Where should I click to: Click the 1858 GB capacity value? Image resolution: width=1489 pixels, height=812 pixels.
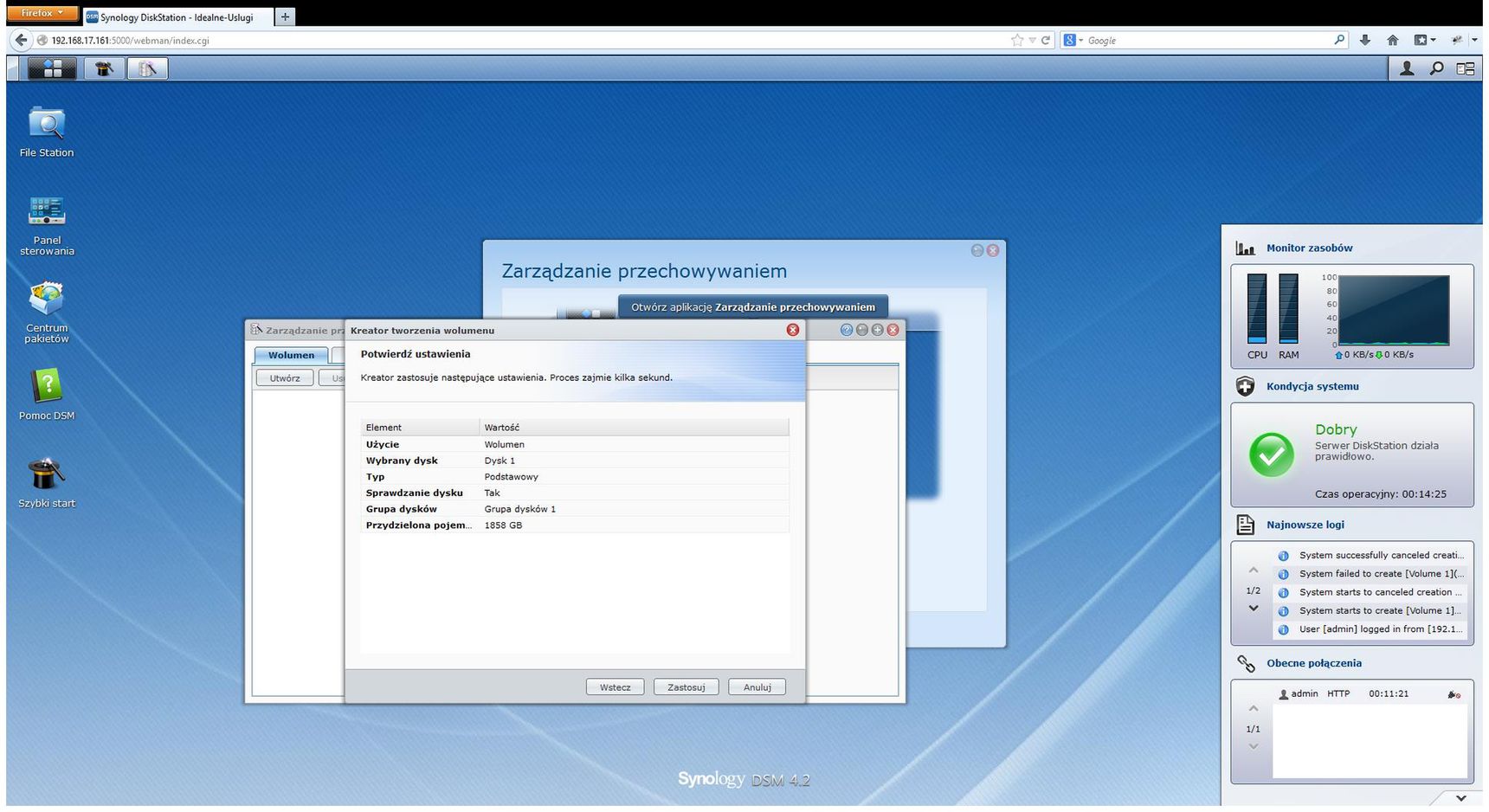(x=503, y=525)
